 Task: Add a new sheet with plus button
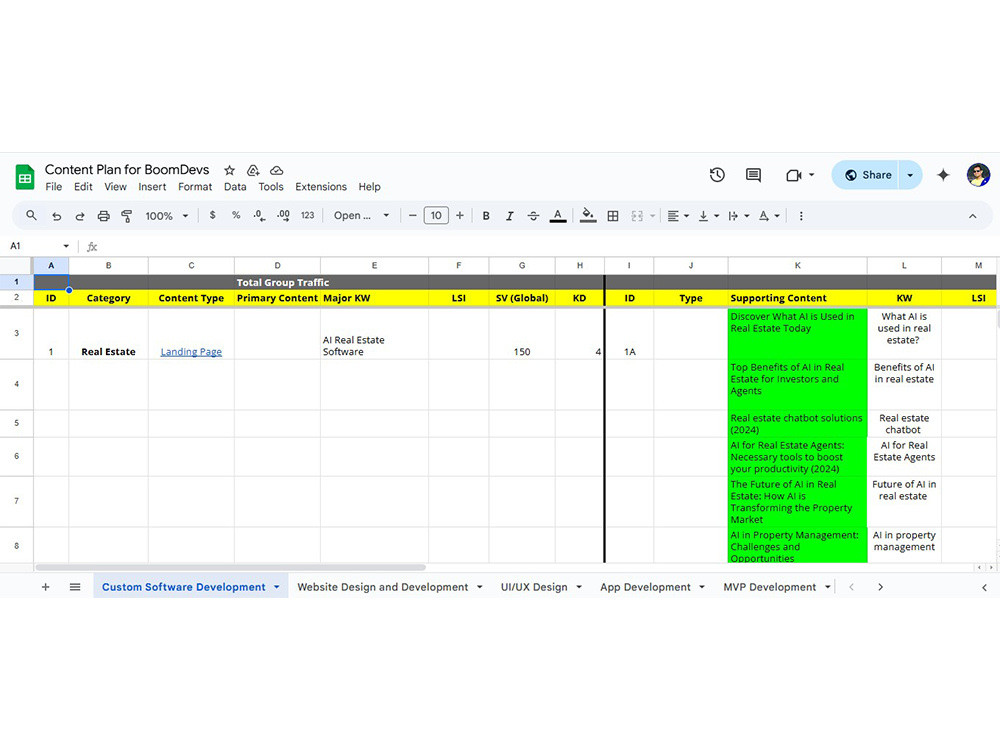tap(45, 587)
